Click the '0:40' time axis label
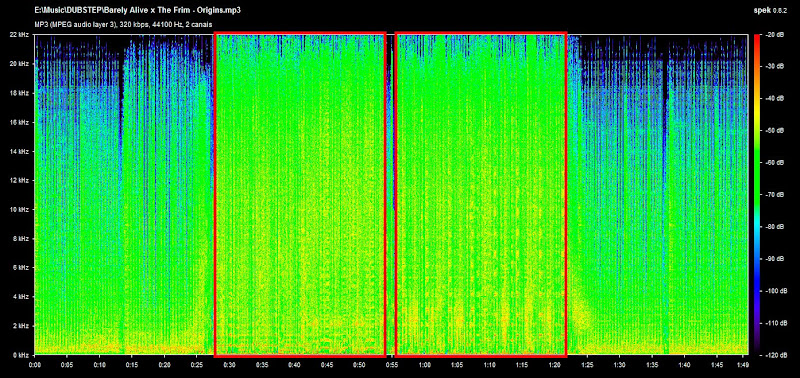The height and width of the screenshot is (378, 800). [294, 365]
